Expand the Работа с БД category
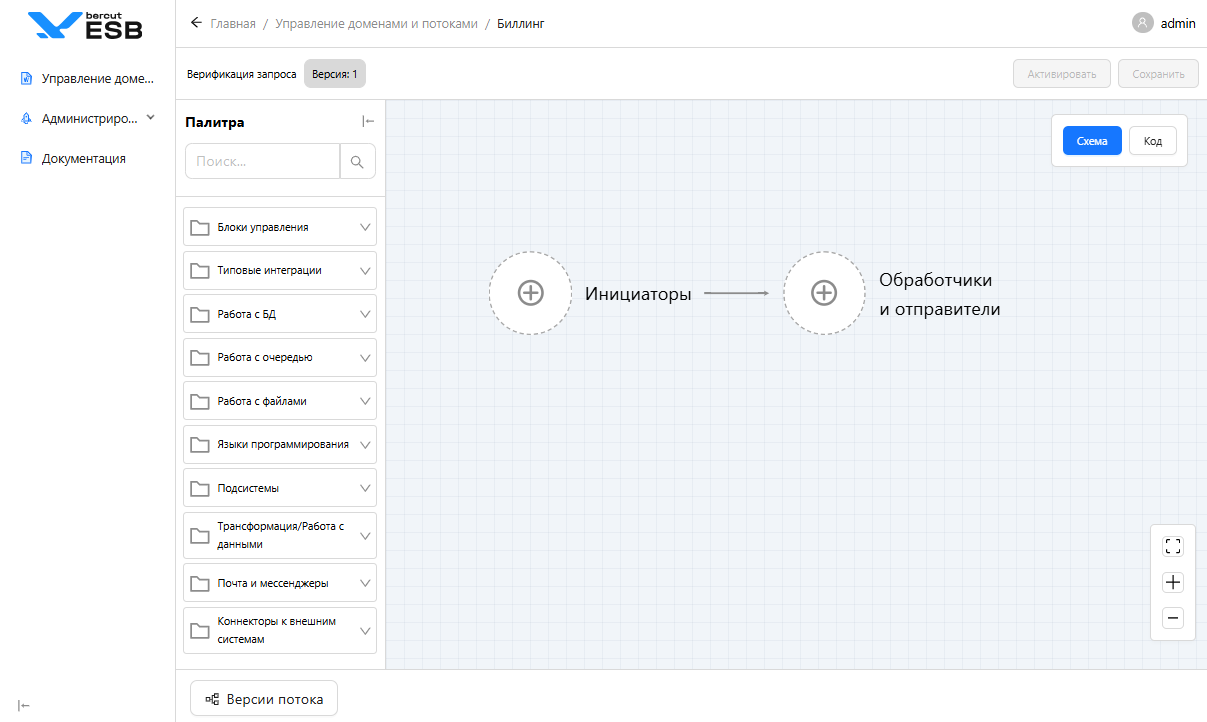 [x=280, y=314]
